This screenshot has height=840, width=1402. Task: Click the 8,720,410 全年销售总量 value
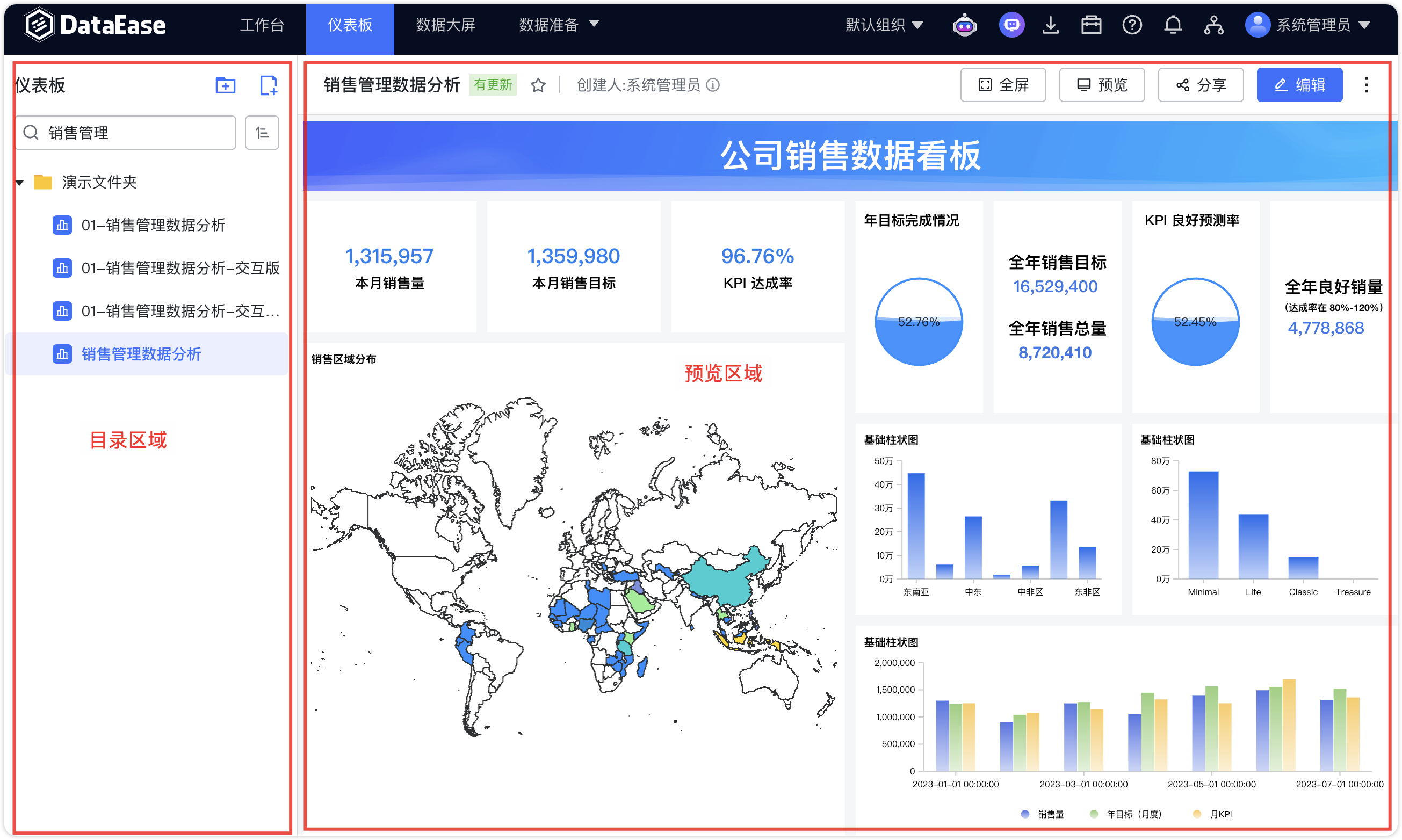(x=1055, y=353)
